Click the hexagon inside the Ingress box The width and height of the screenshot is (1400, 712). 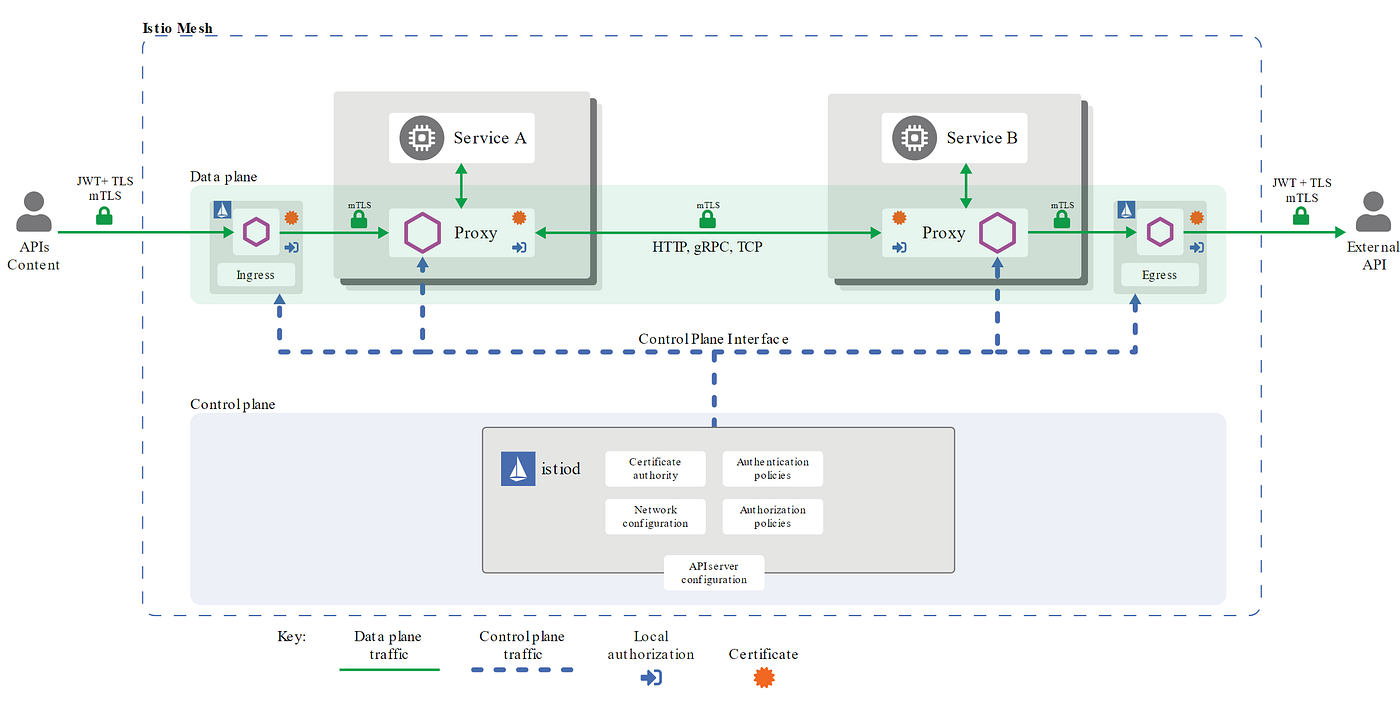(256, 231)
